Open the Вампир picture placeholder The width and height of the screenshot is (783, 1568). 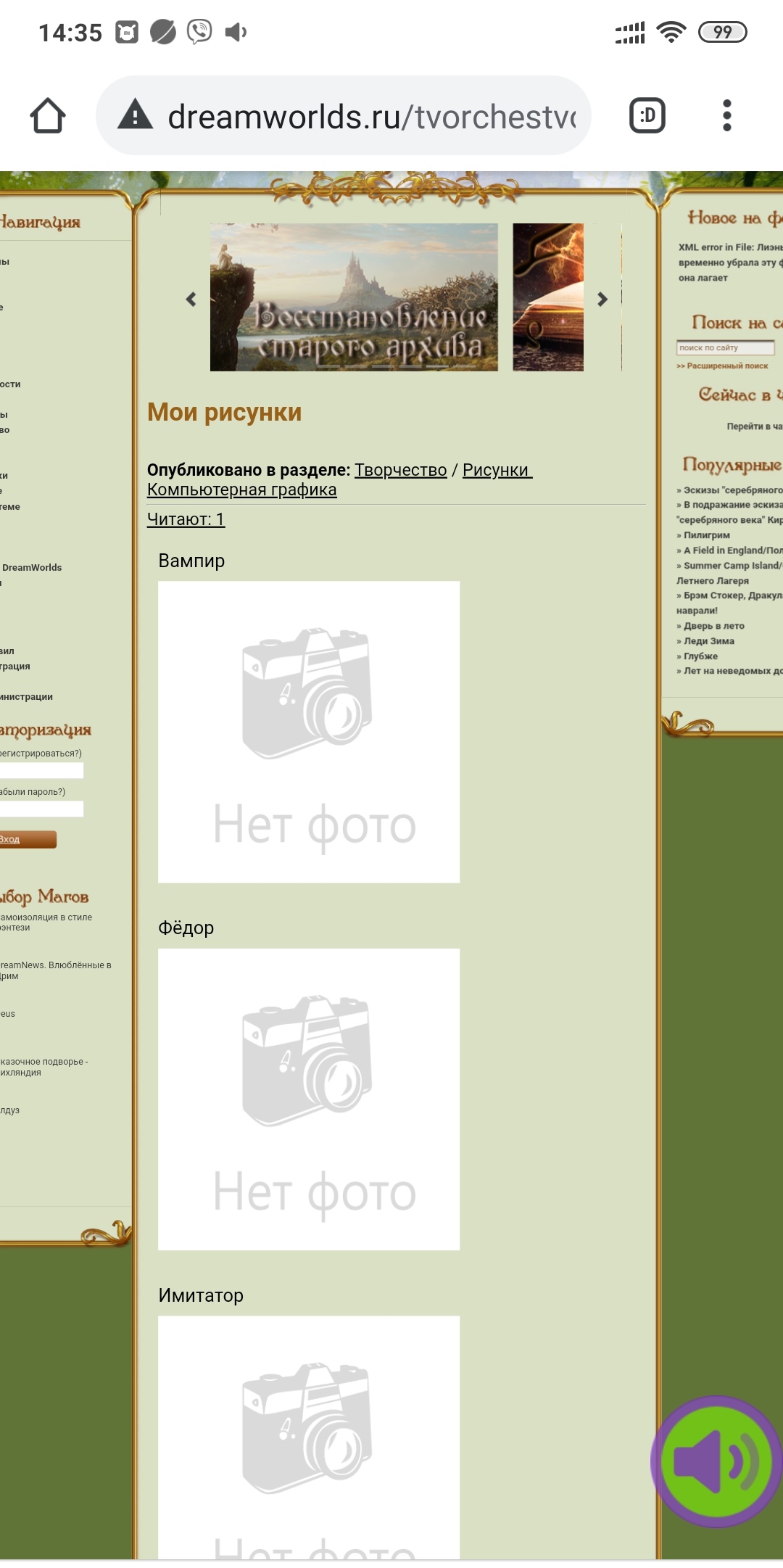point(309,731)
